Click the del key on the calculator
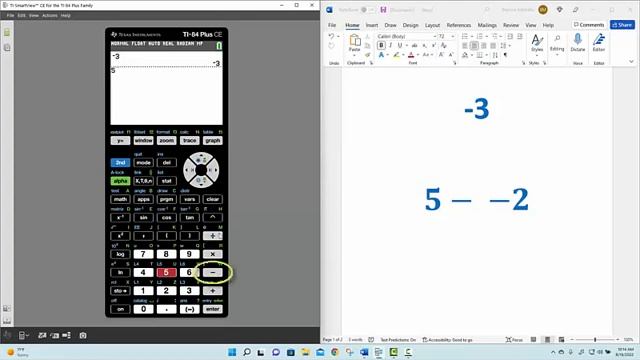 tap(167, 162)
